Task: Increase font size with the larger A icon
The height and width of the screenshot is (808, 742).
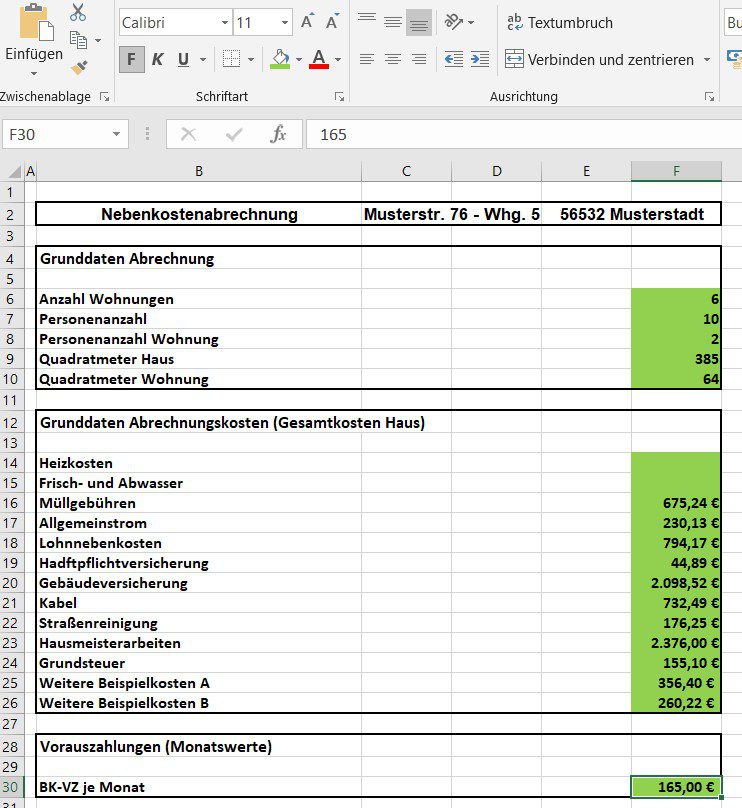Action: [x=308, y=22]
